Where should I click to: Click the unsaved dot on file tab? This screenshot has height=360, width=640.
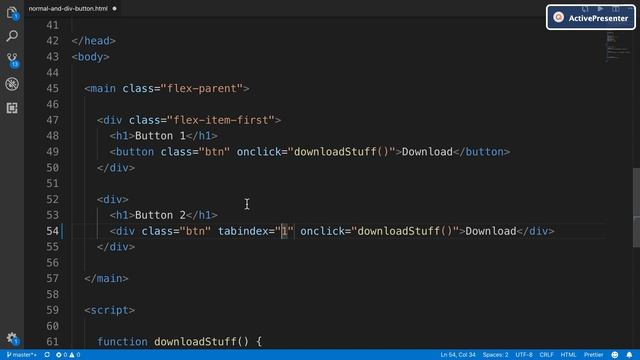click(x=114, y=8)
